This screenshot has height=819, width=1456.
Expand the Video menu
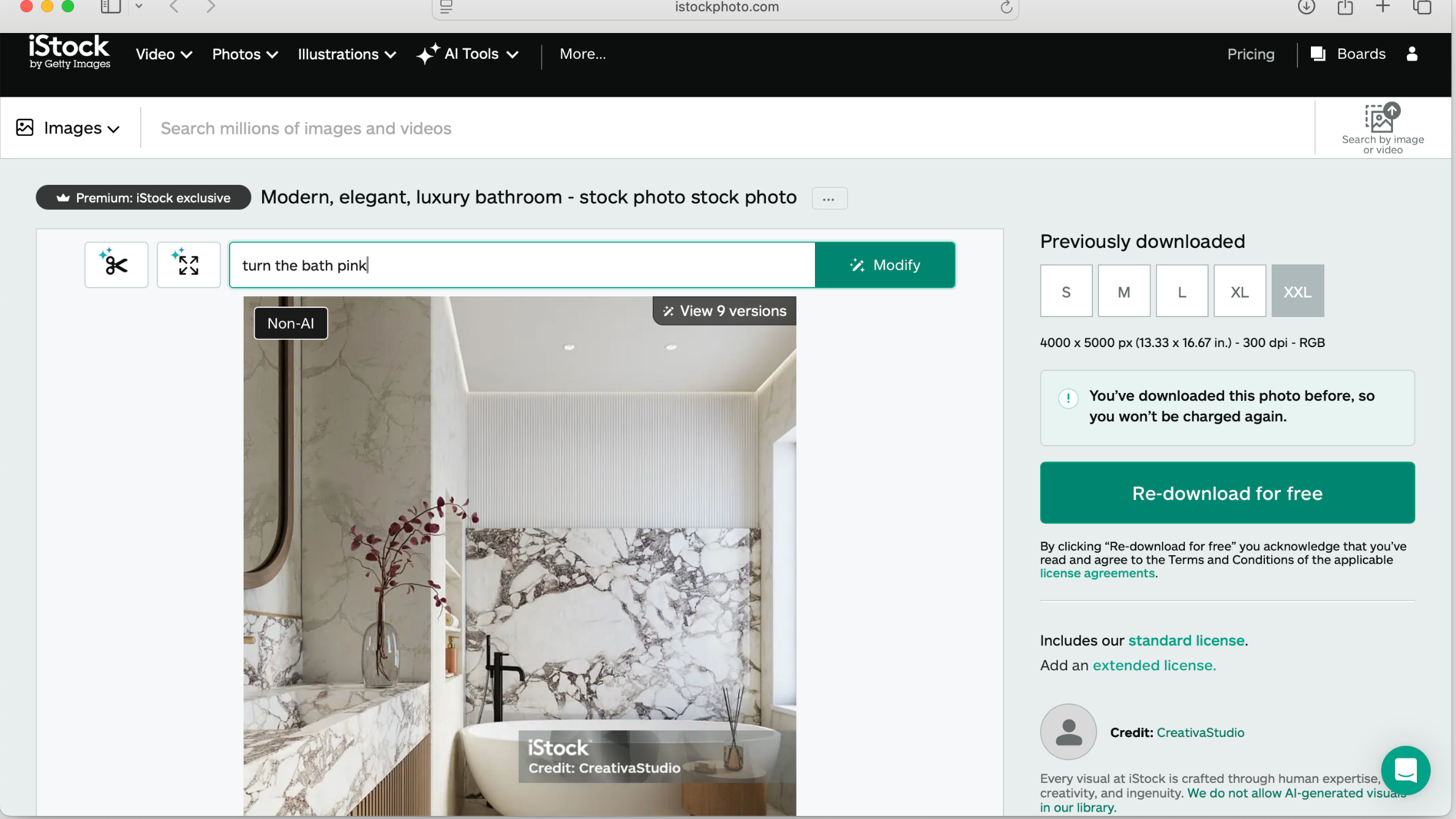(164, 54)
